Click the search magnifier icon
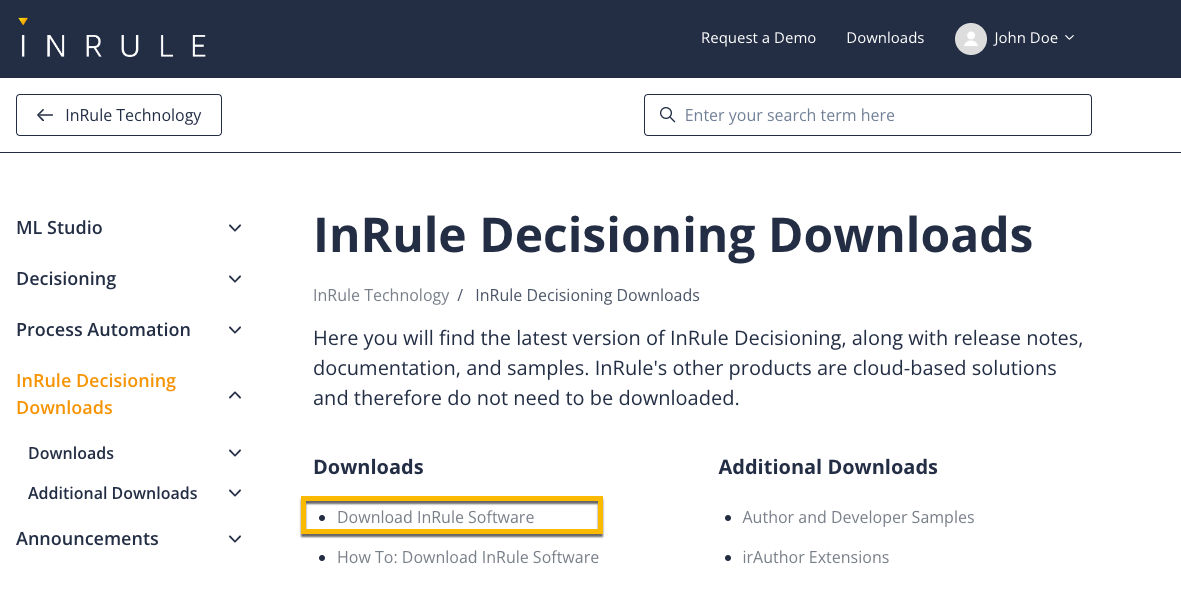1181x598 pixels. click(667, 114)
